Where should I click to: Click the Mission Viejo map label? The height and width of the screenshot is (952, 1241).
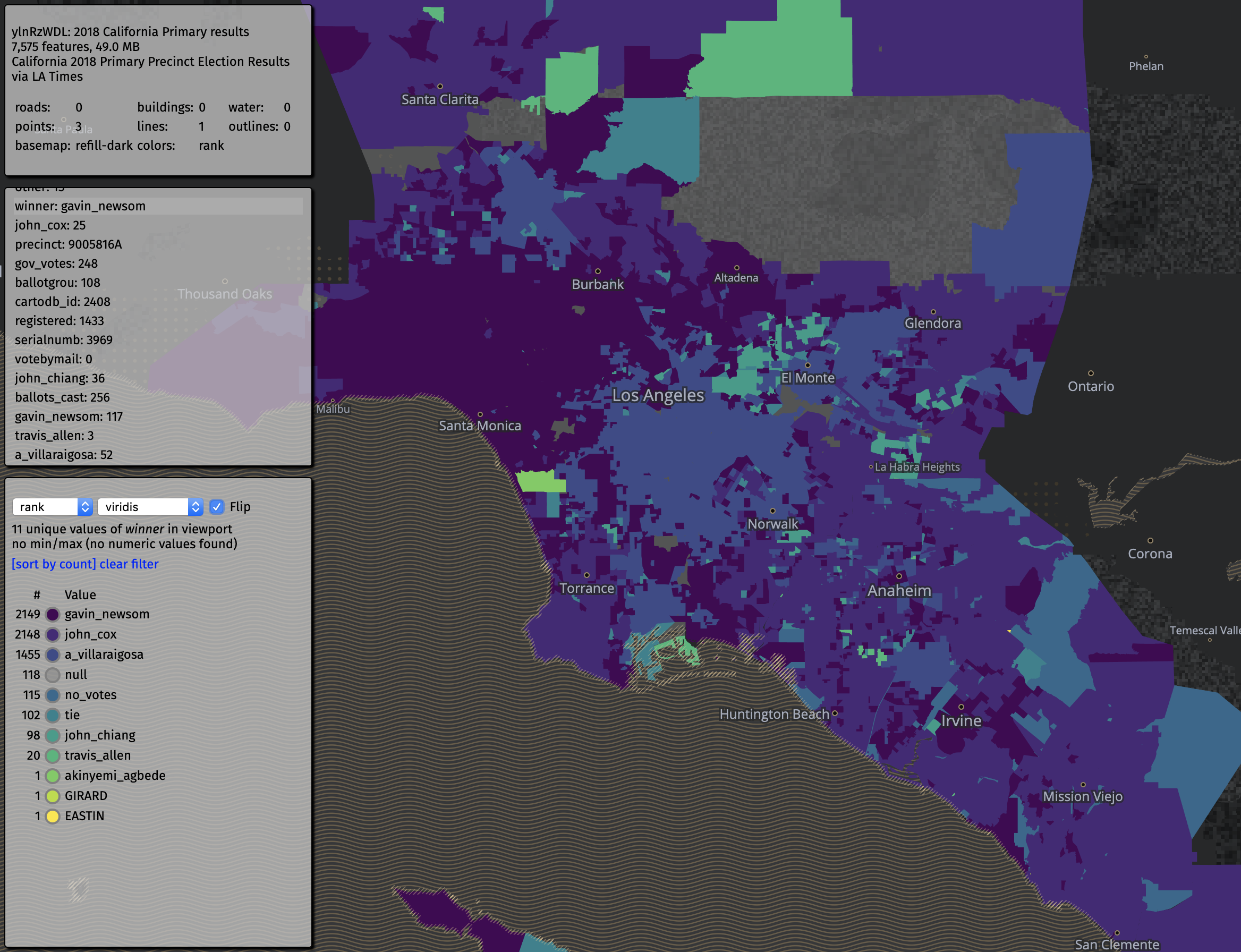click(1082, 796)
